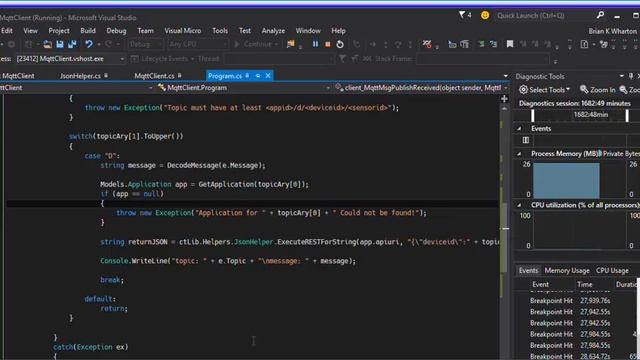The image size is (640, 360).
Task: Click the Step Over icon
Action: pos(398,44)
